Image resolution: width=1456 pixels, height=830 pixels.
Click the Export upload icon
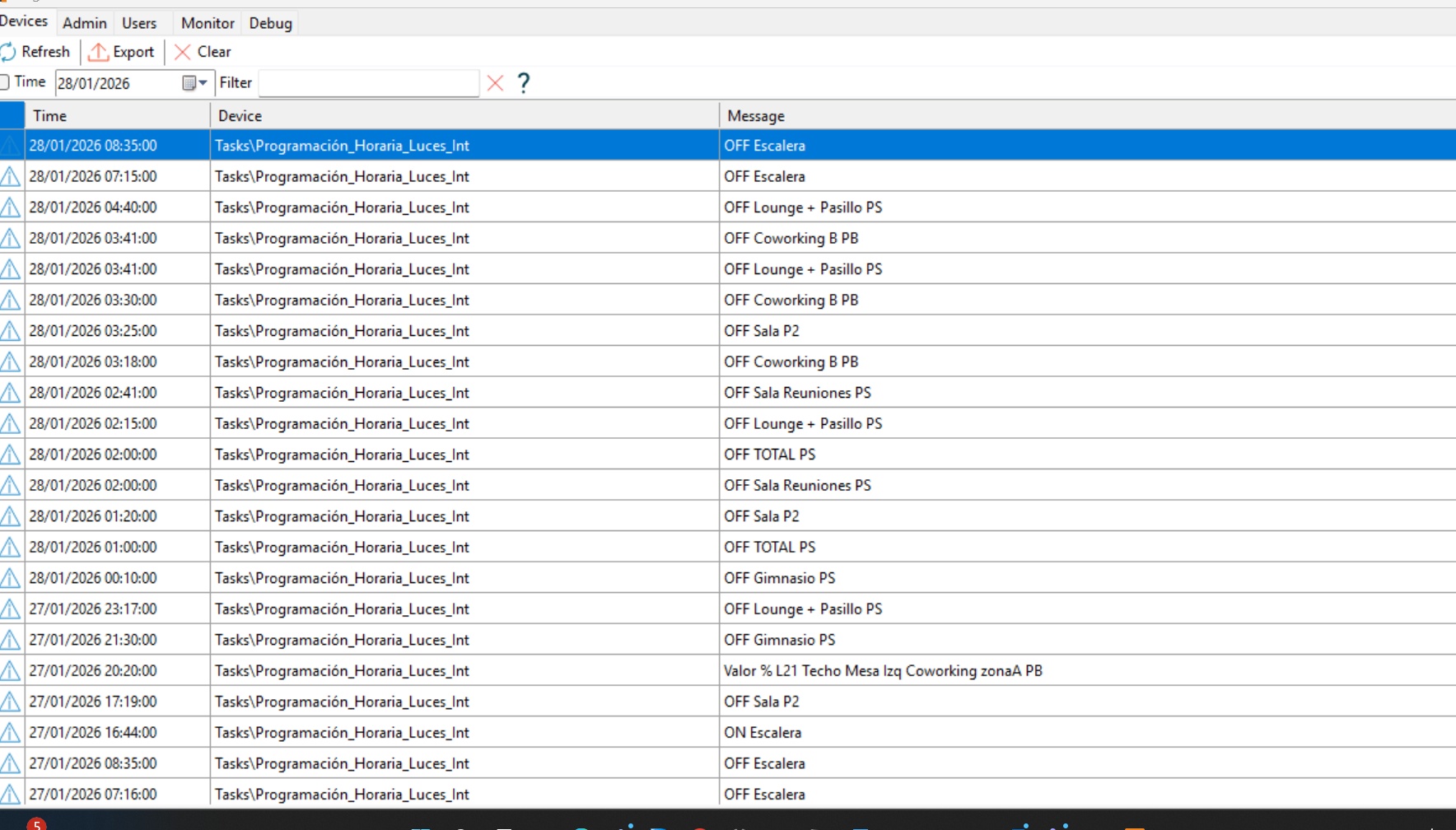[x=98, y=52]
